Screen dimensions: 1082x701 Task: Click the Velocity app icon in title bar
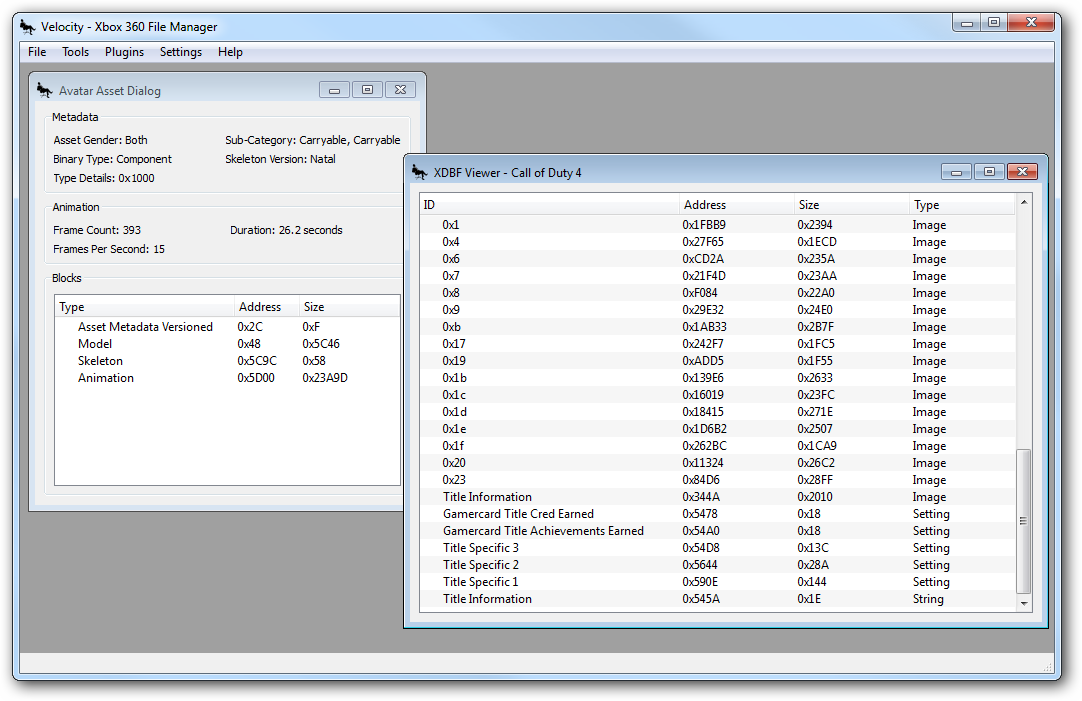[x=28, y=27]
